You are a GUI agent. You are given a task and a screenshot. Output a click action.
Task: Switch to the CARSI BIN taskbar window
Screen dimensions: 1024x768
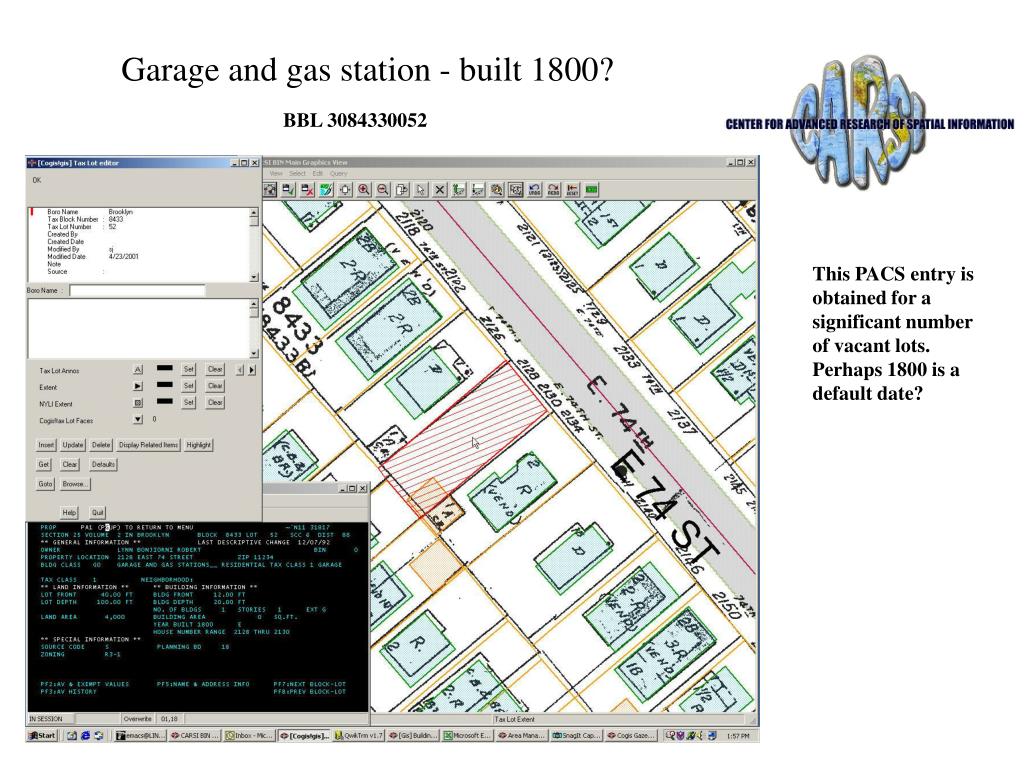(195, 735)
